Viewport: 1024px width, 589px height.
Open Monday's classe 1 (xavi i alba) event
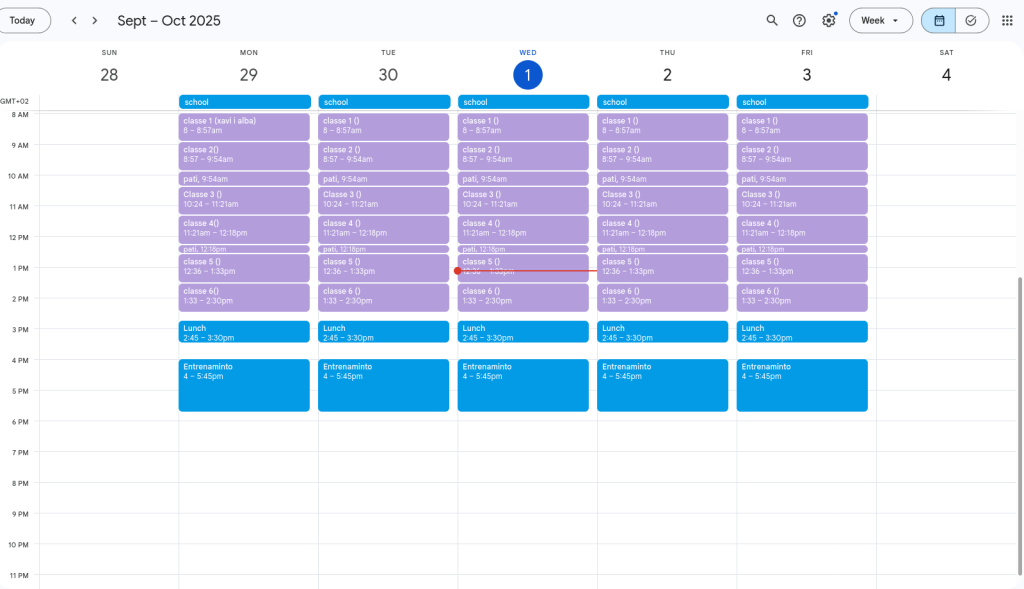click(244, 126)
